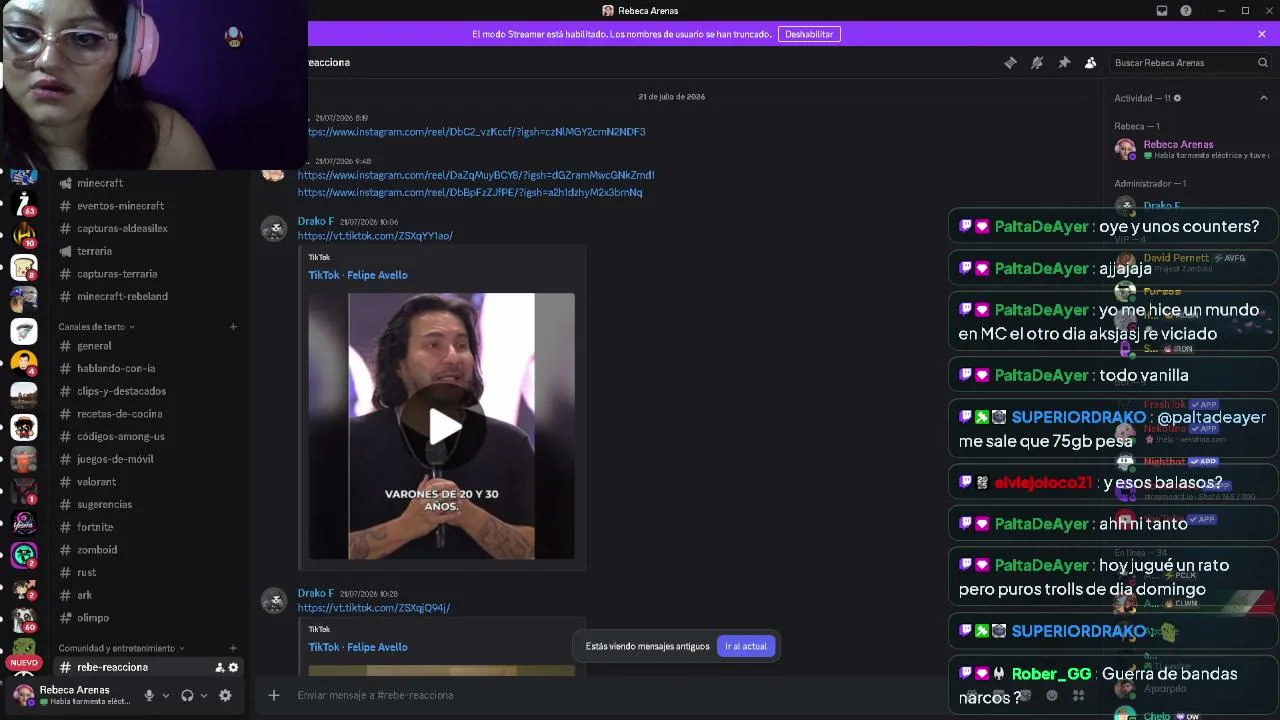Screen dimensions: 1280x720
Task: Open the threads icon in channel header
Action: pyautogui.click(x=1010, y=62)
